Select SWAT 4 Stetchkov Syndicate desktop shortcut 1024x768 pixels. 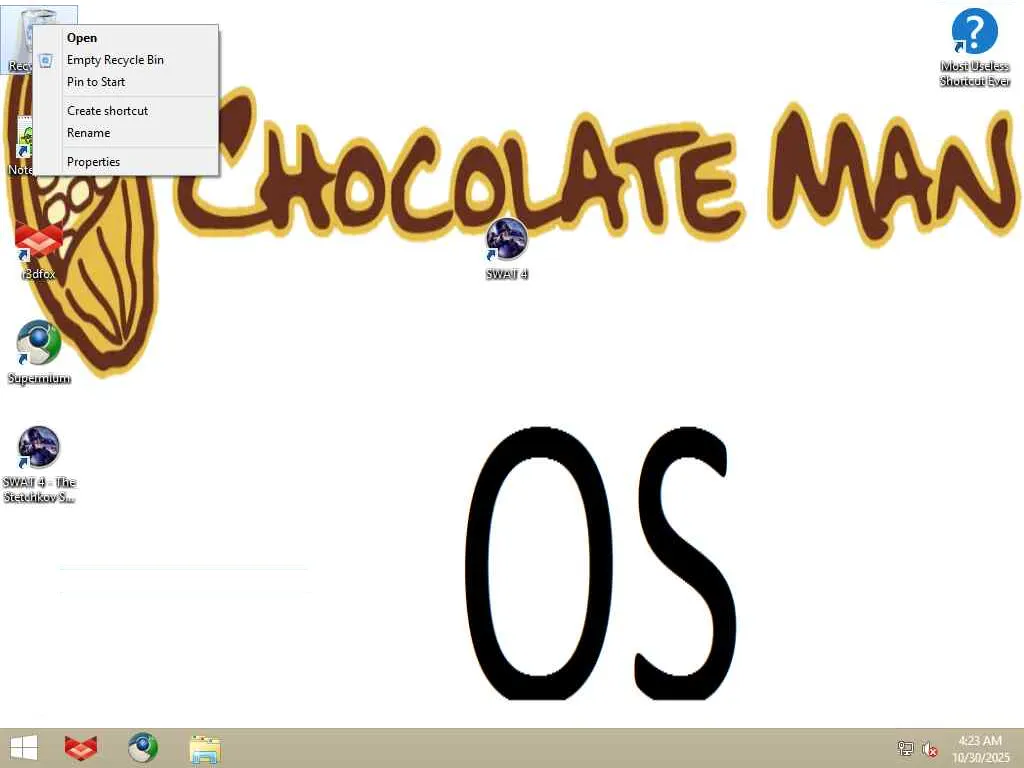point(39,465)
